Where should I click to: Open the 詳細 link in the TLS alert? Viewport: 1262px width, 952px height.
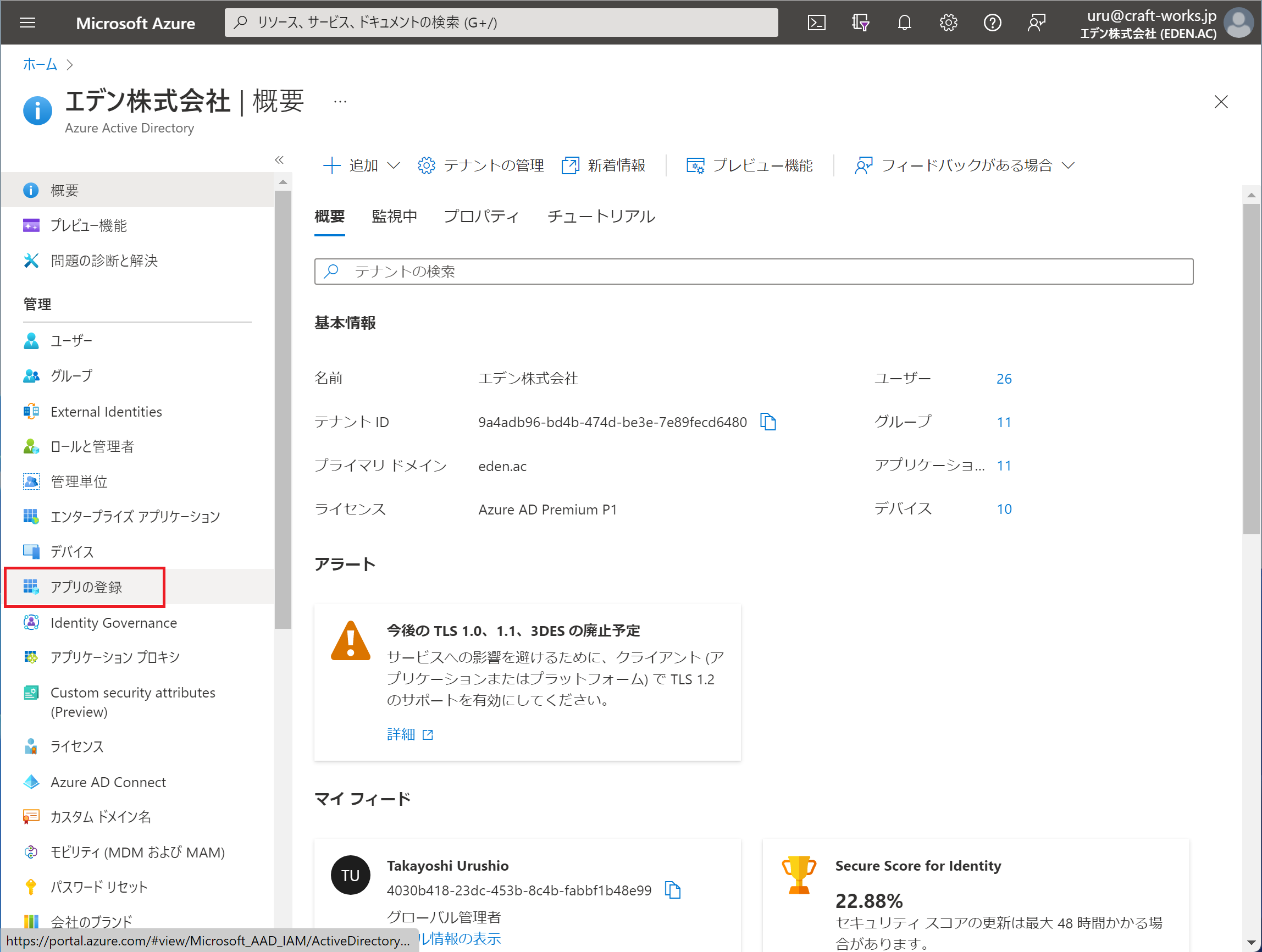[x=409, y=734]
